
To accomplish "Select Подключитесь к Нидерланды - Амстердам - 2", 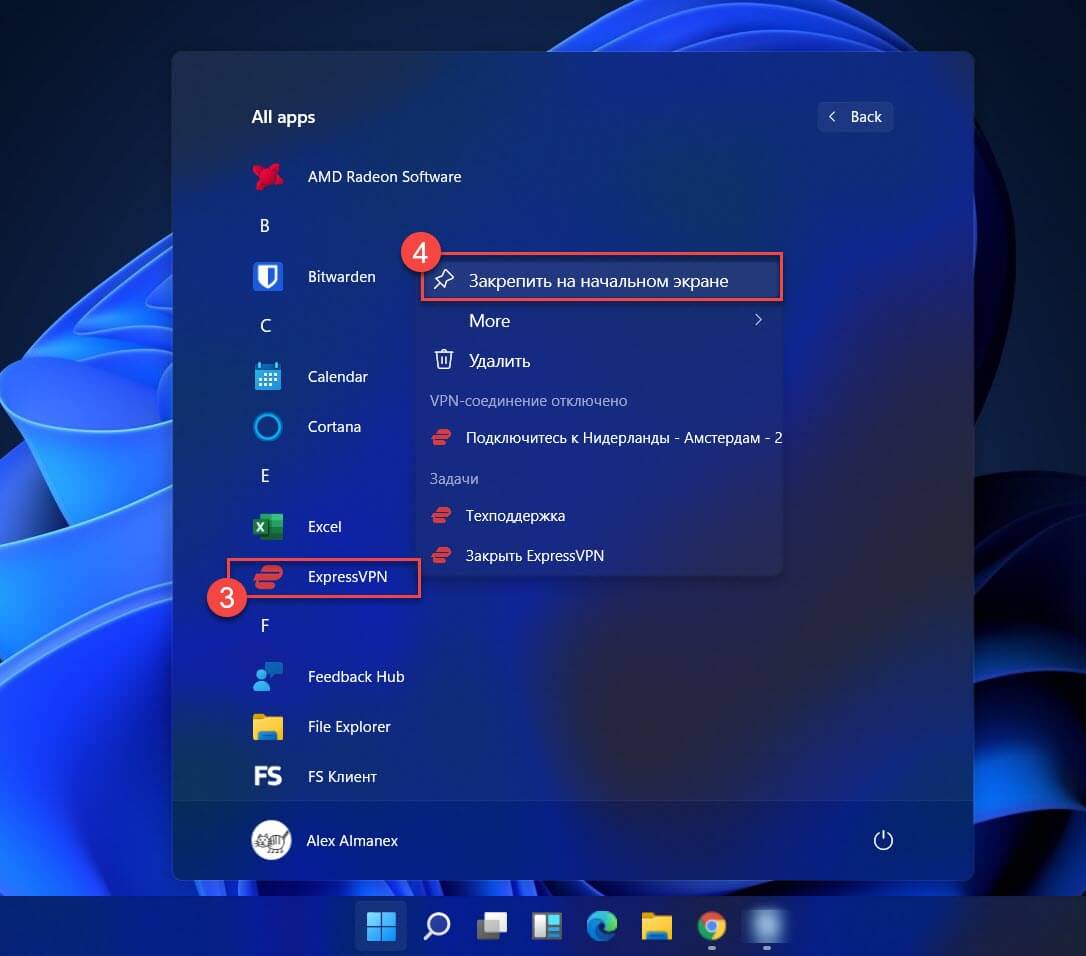I will point(600,438).
